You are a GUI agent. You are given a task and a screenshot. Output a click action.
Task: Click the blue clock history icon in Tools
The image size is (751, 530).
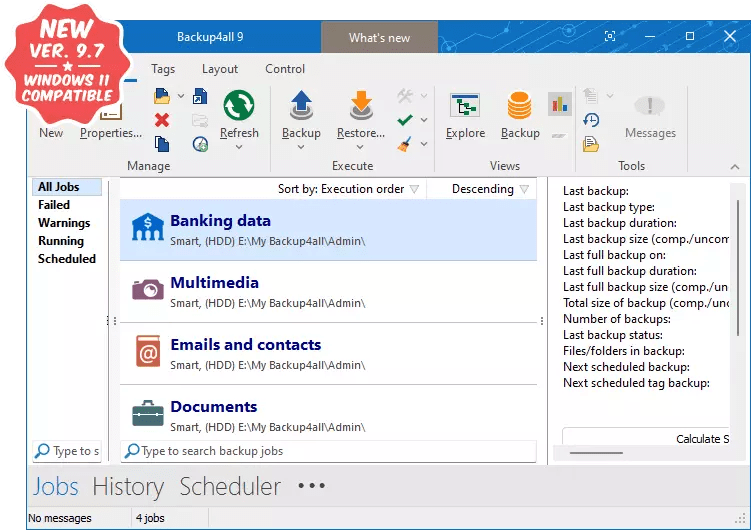pyautogui.click(x=591, y=120)
